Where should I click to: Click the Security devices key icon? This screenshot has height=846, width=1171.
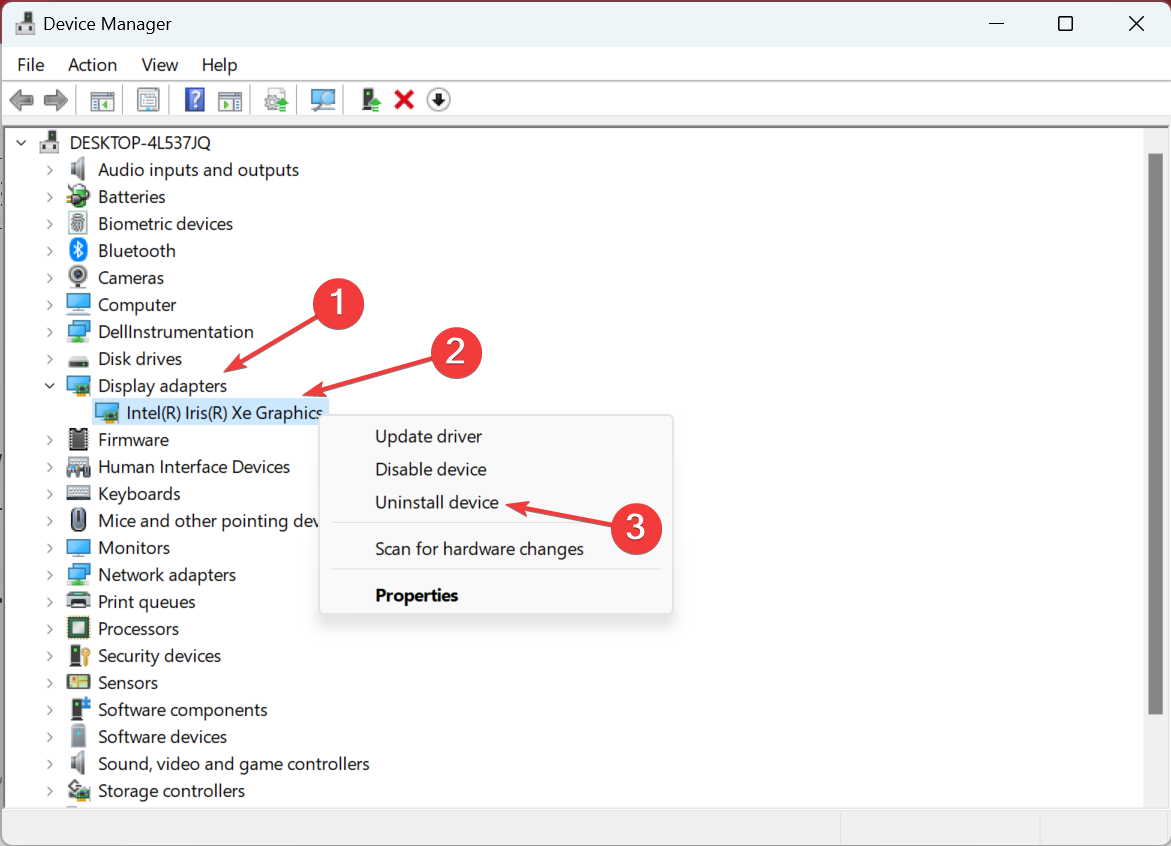pos(78,656)
